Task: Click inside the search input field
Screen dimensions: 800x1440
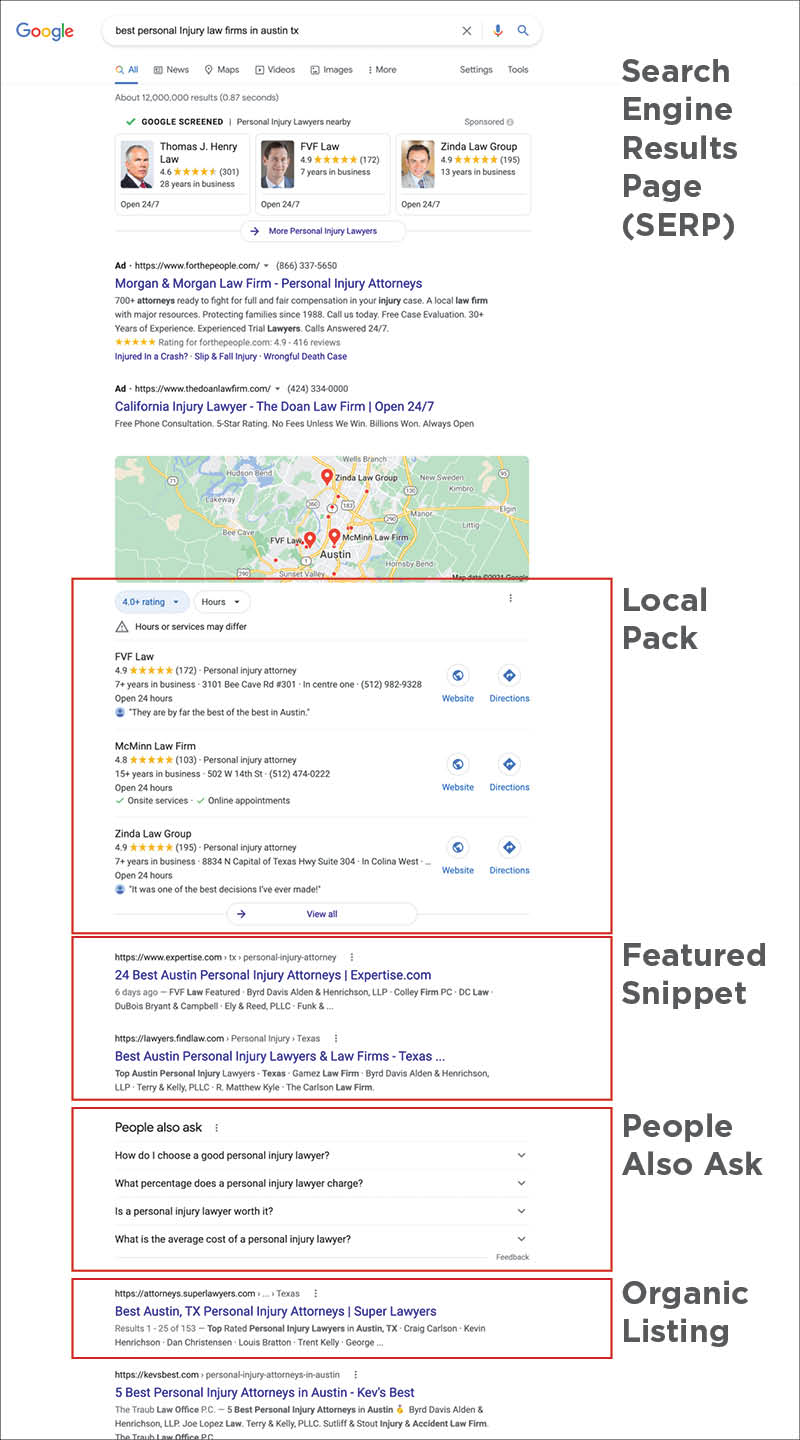Action: [280, 31]
